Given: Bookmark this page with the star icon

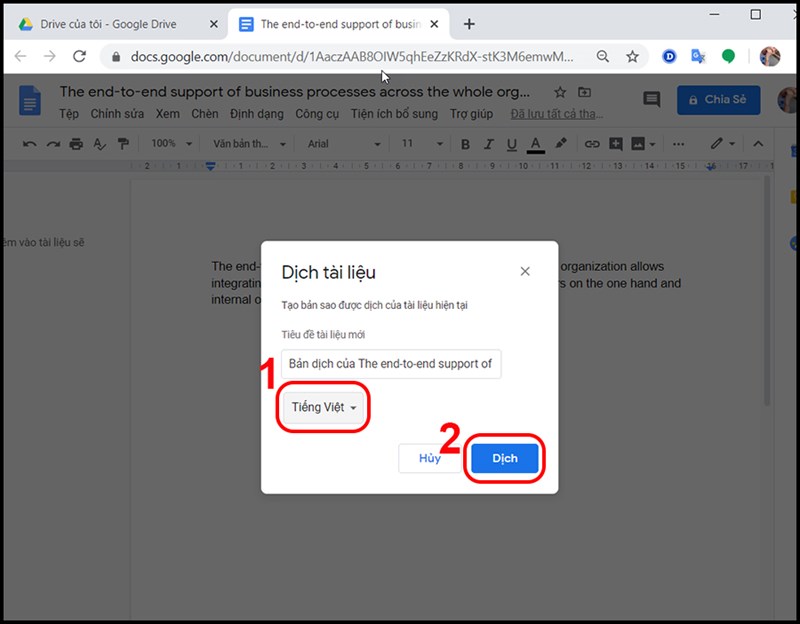Looking at the screenshot, I should click(632, 57).
